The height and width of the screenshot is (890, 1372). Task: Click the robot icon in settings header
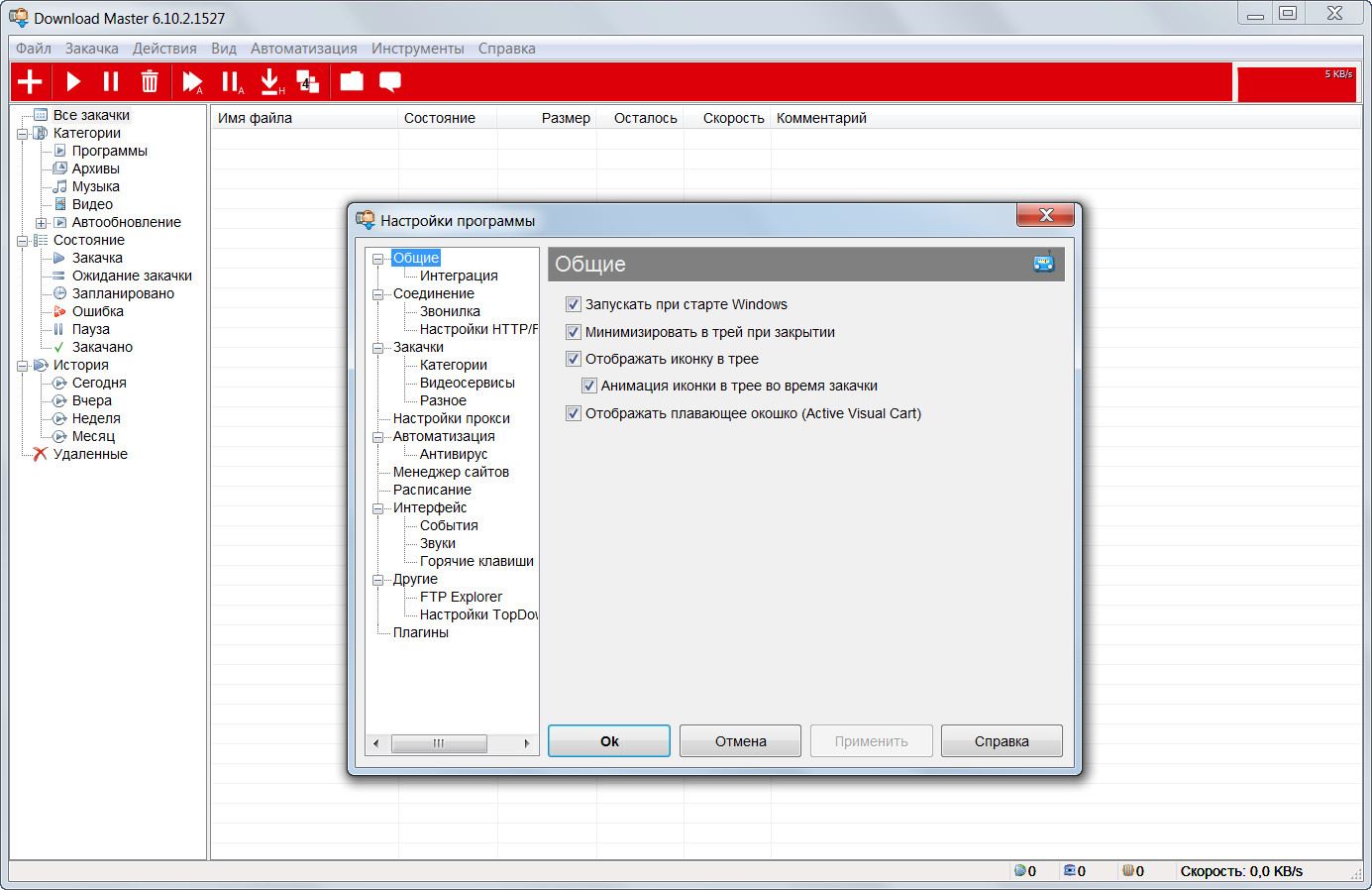(1044, 263)
